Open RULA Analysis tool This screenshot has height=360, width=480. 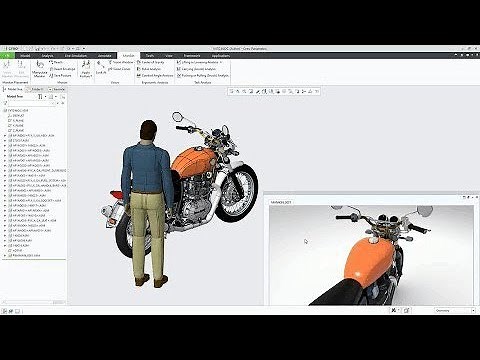pos(149,69)
